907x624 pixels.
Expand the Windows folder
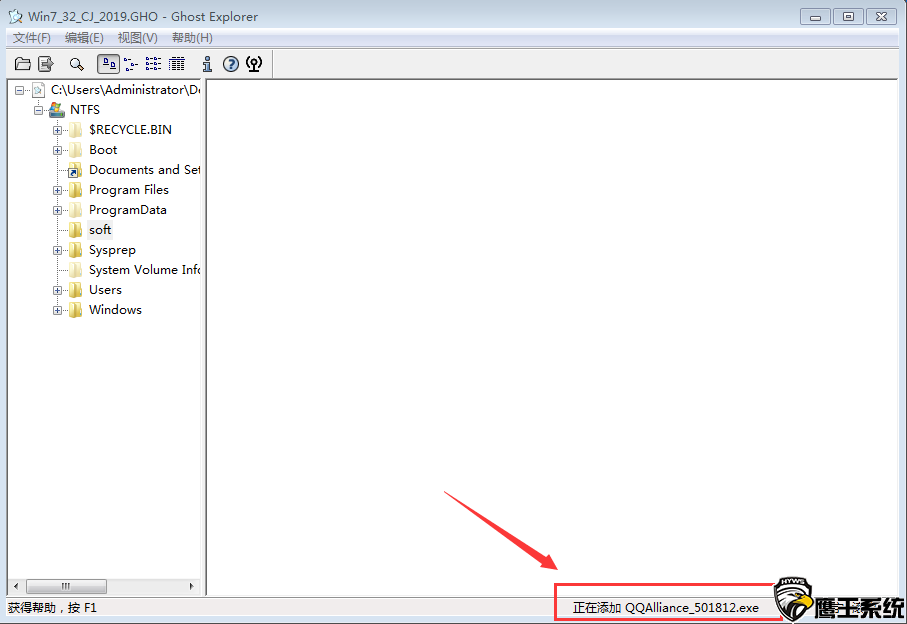coord(57,311)
